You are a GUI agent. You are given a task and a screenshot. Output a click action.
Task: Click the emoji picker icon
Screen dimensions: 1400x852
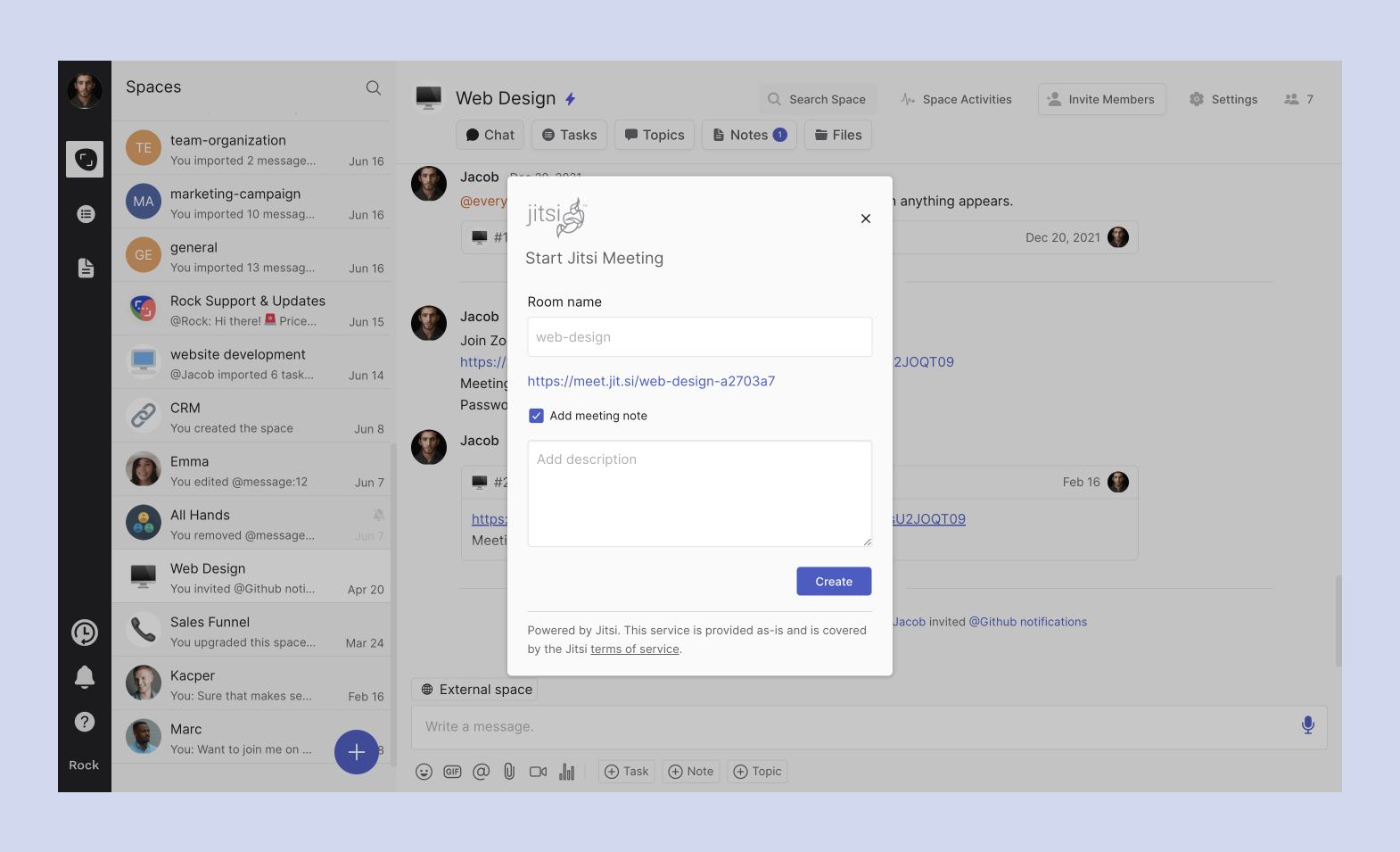424,772
